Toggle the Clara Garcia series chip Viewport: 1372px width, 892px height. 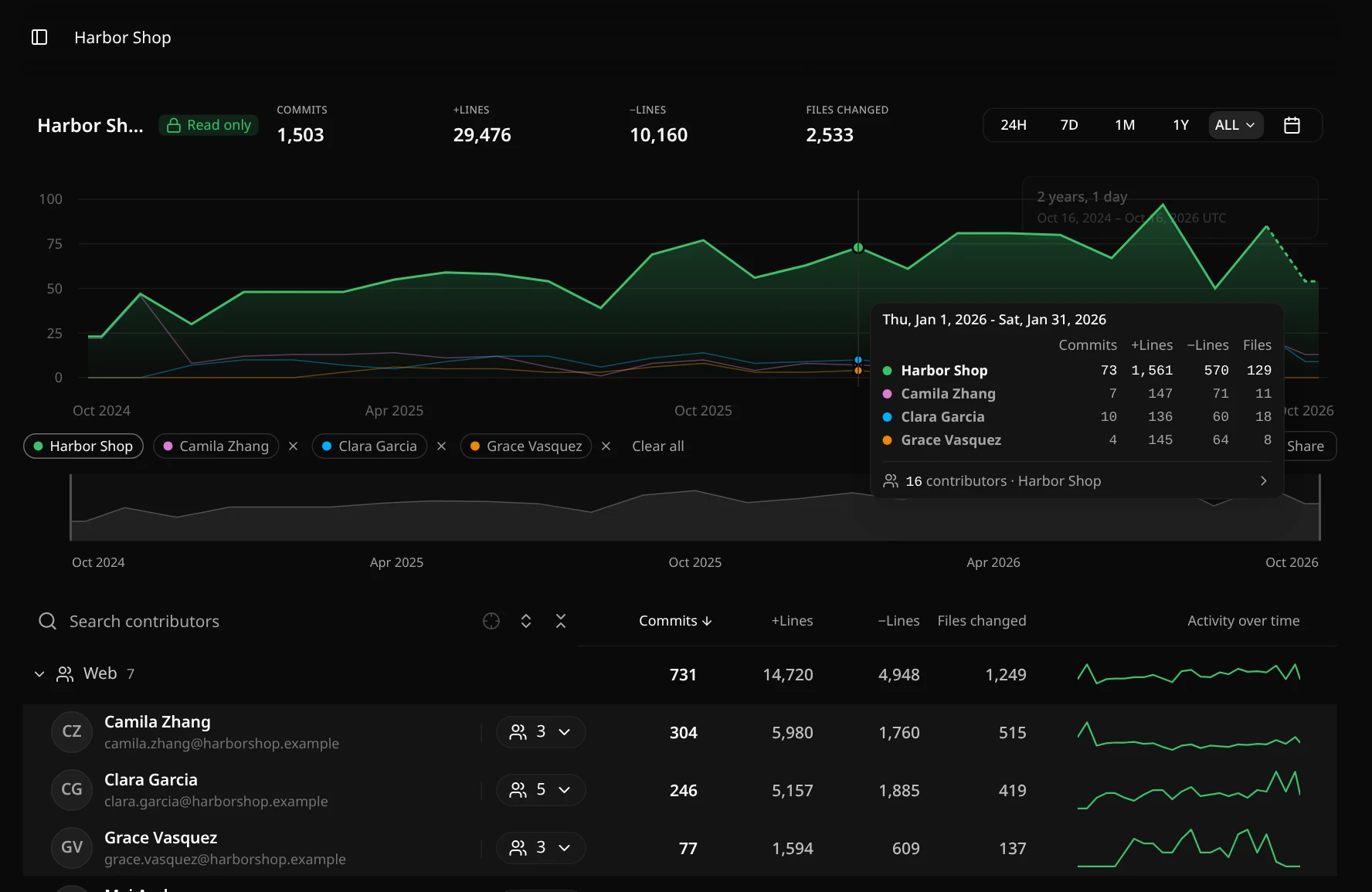[x=369, y=446]
